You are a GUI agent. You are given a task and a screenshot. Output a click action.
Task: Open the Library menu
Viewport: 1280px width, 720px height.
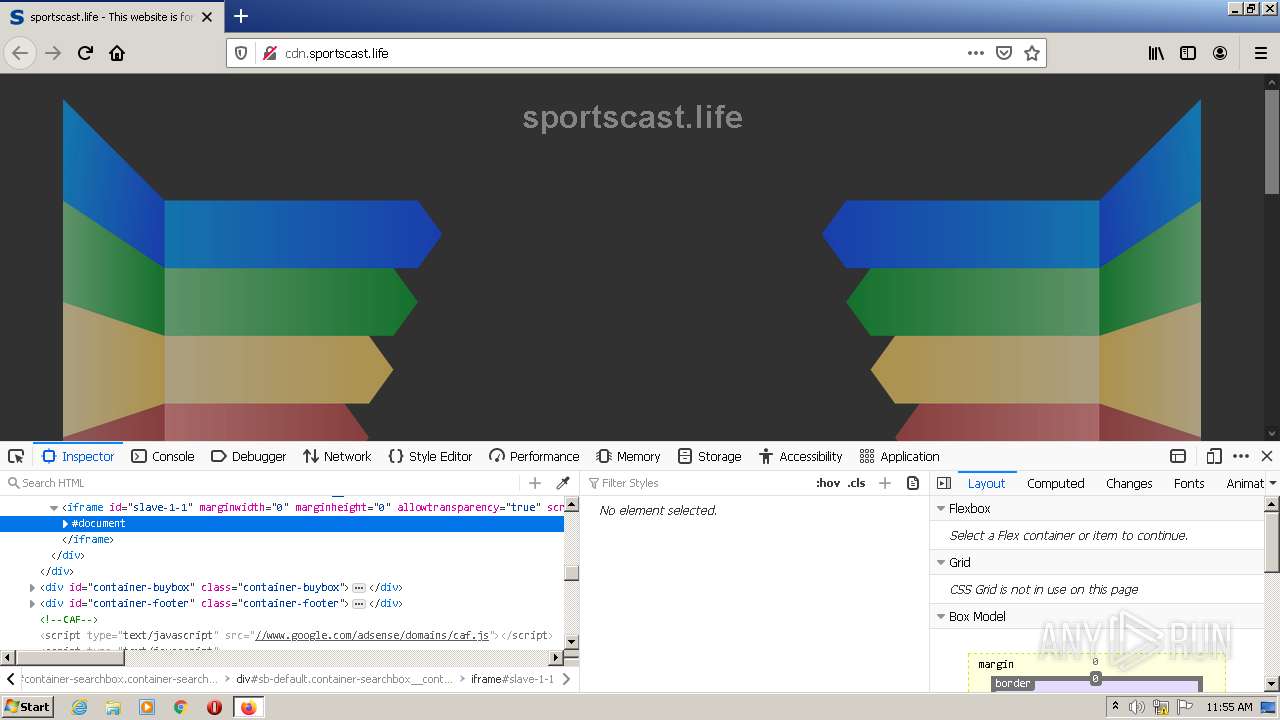coord(1156,53)
